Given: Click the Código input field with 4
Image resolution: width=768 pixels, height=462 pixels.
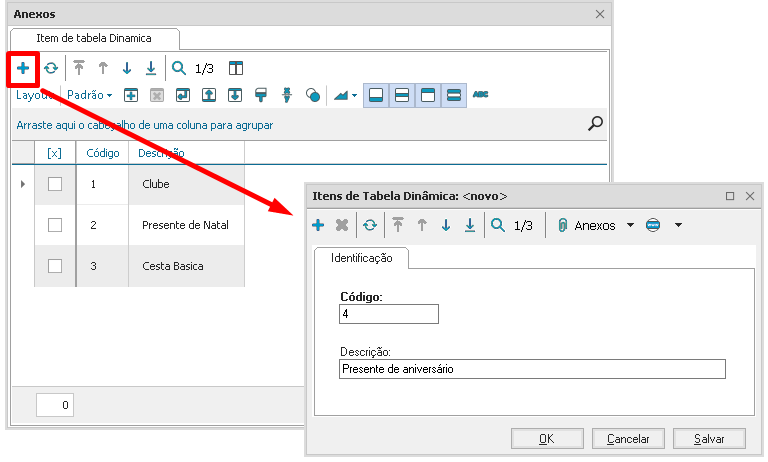Looking at the screenshot, I should [389, 314].
